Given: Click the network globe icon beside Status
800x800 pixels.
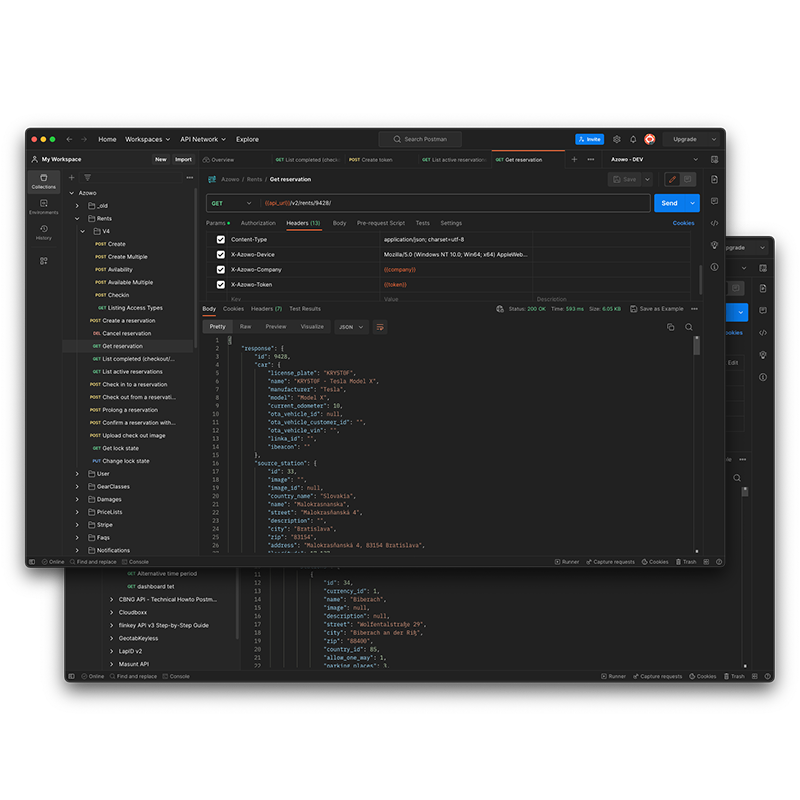Looking at the screenshot, I should [500, 309].
